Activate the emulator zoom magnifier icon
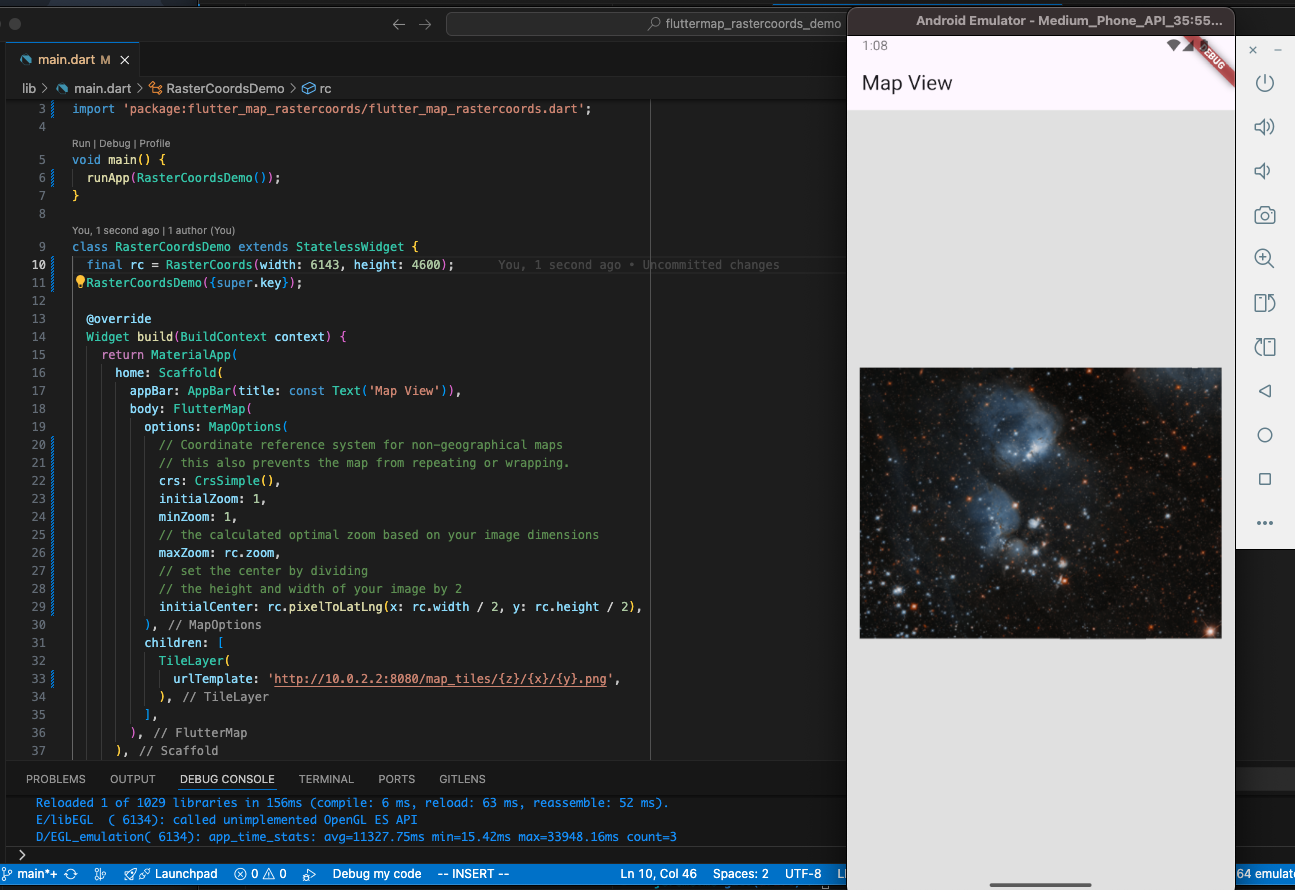1295x890 pixels. [1264, 259]
